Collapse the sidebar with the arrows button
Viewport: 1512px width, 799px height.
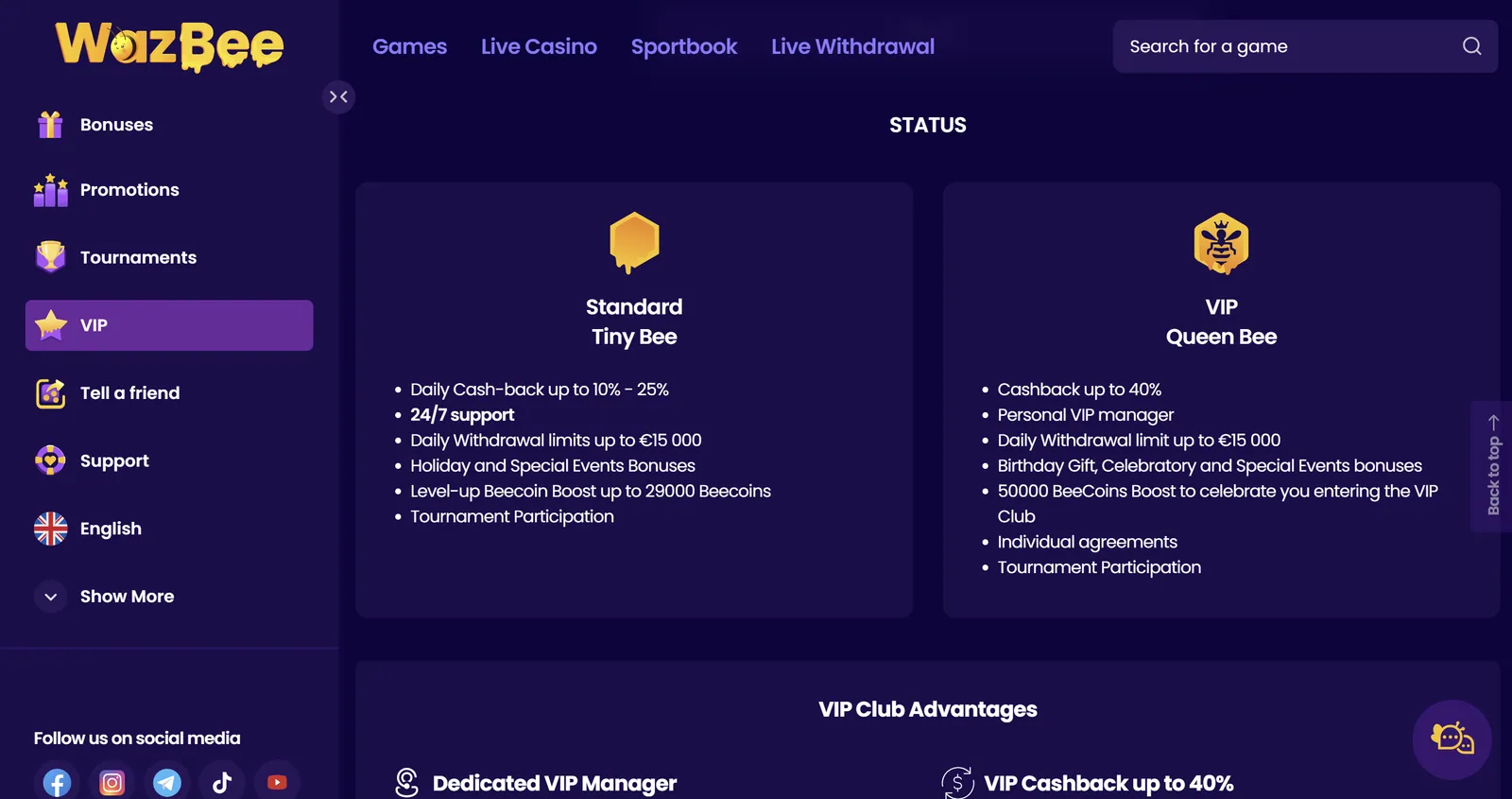pyautogui.click(x=338, y=96)
